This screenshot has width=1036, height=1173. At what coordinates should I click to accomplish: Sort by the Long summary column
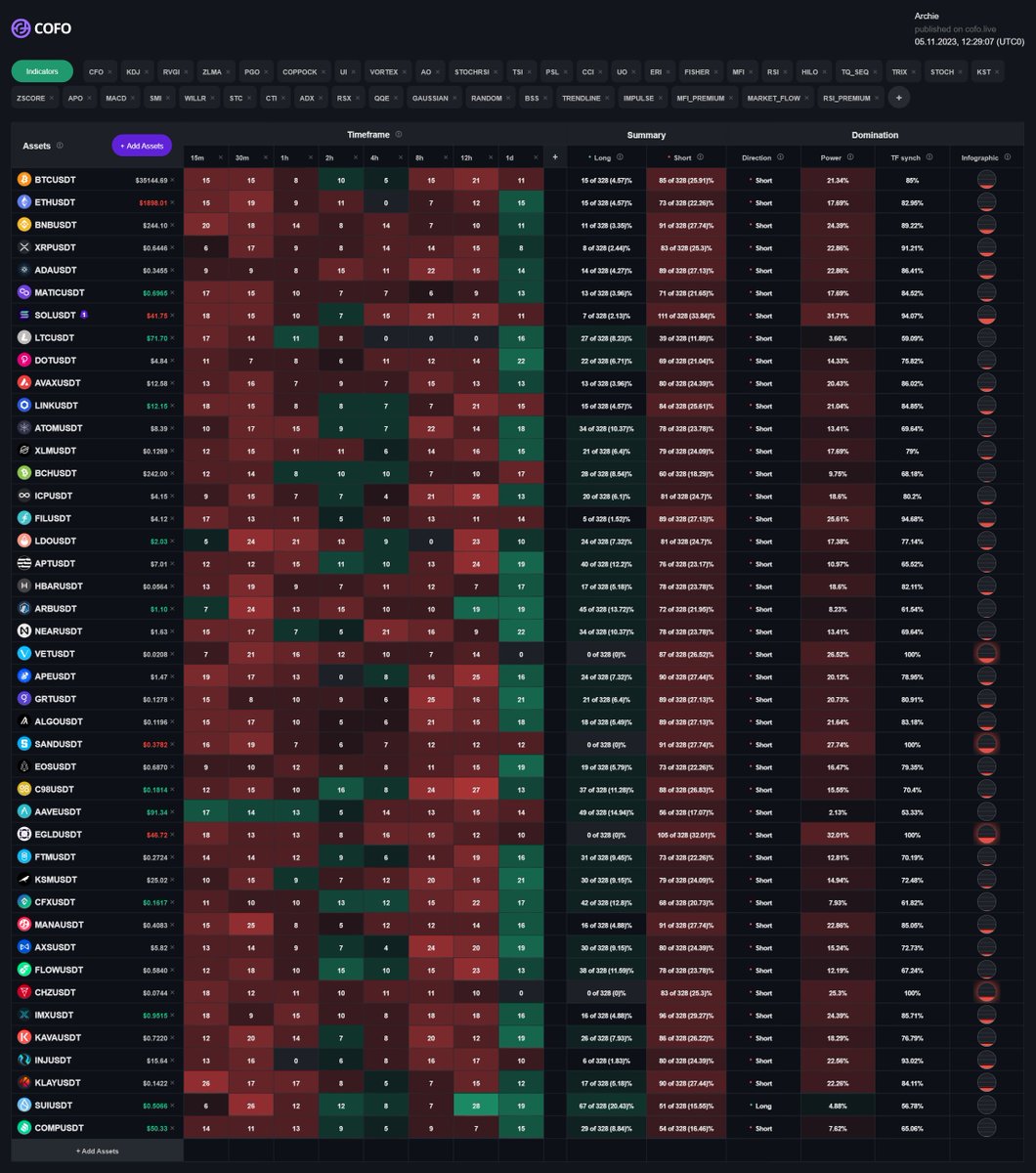[x=601, y=157]
